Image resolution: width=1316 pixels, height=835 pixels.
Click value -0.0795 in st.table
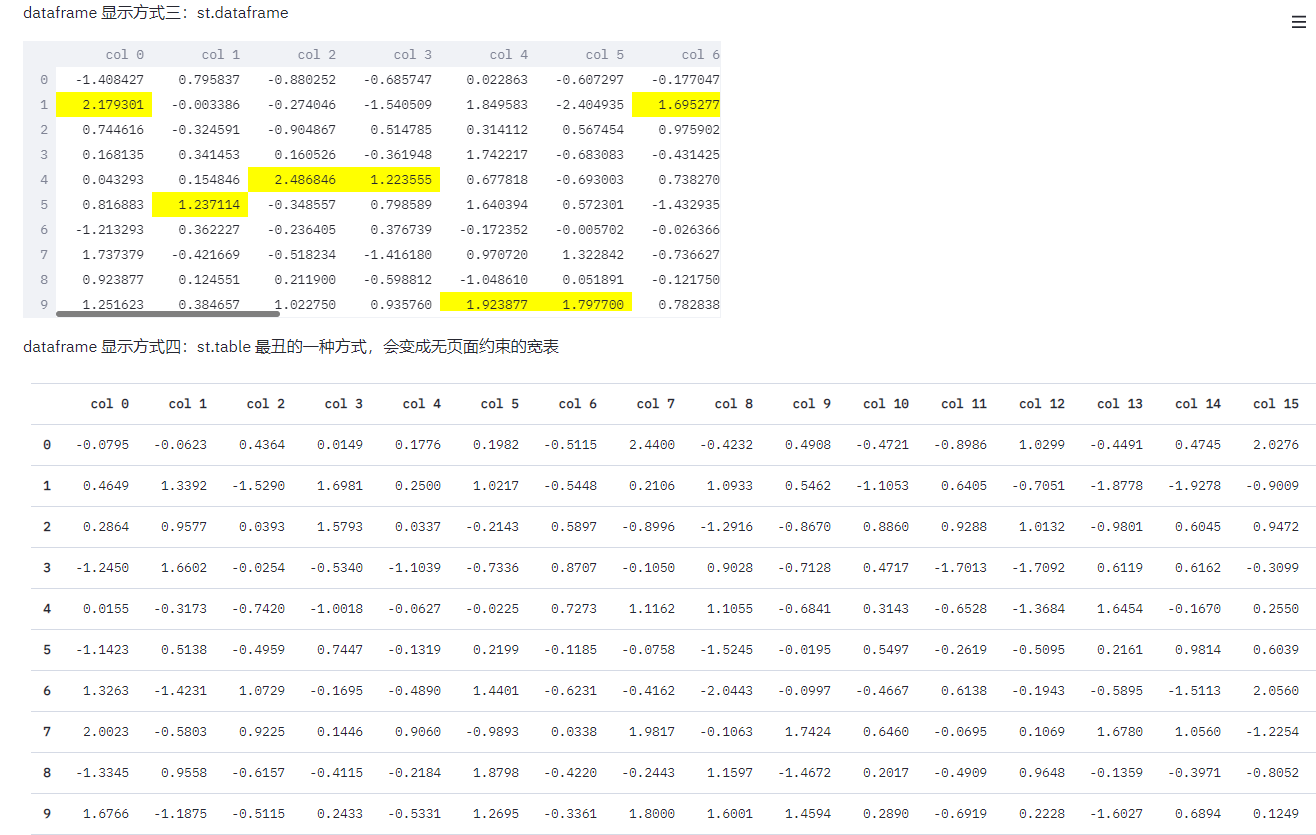[x=102, y=445]
